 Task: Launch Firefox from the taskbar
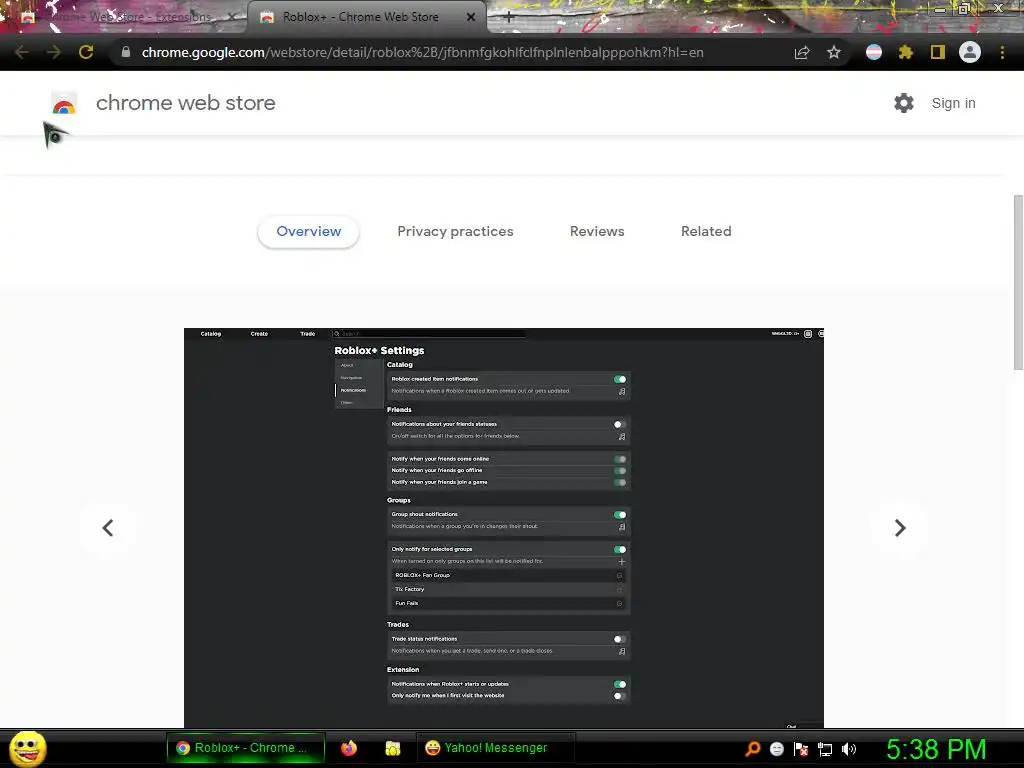[x=349, y=748]
